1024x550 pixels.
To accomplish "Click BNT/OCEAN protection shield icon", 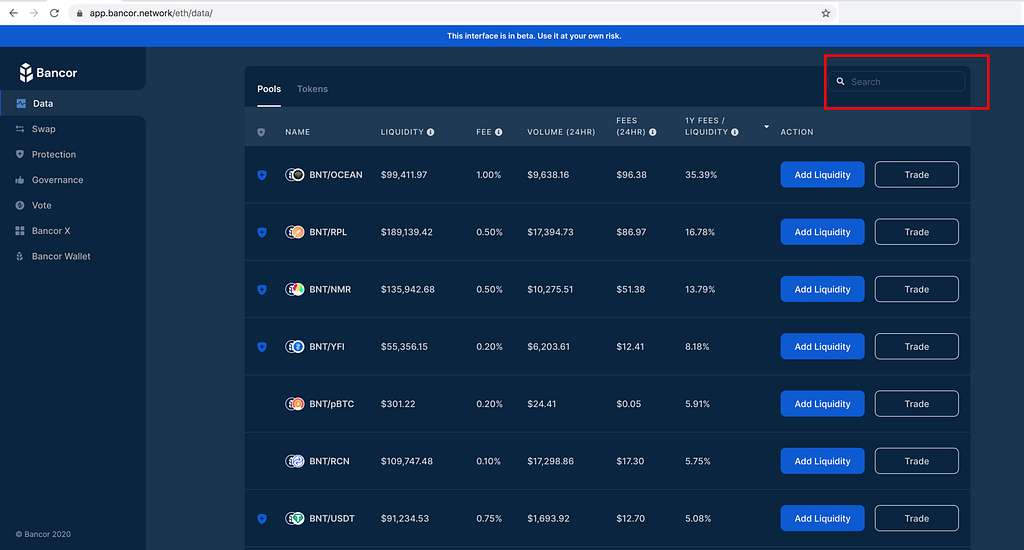I will [262, 175].
